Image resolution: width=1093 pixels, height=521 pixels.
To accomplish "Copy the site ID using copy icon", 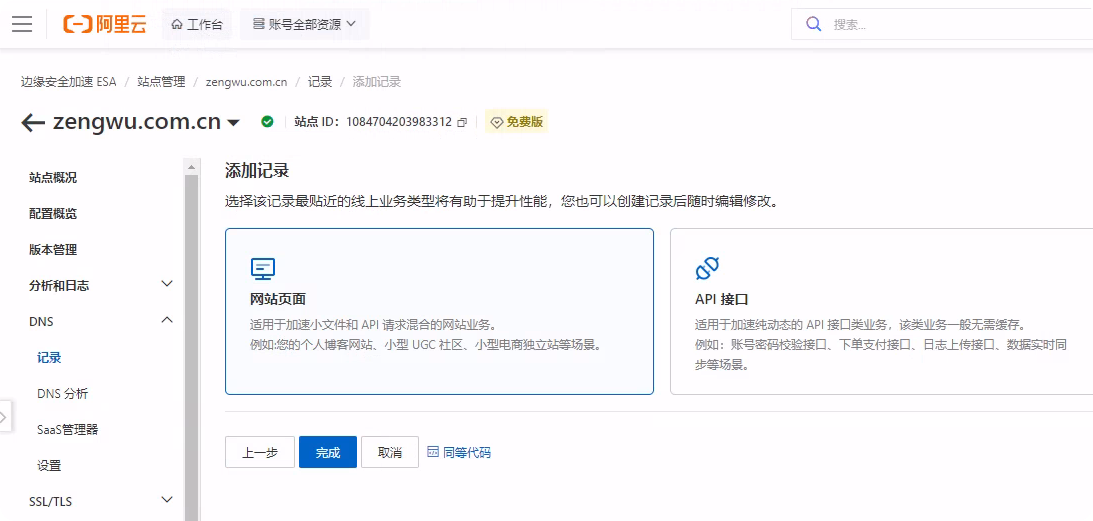I will coord(462,123).
